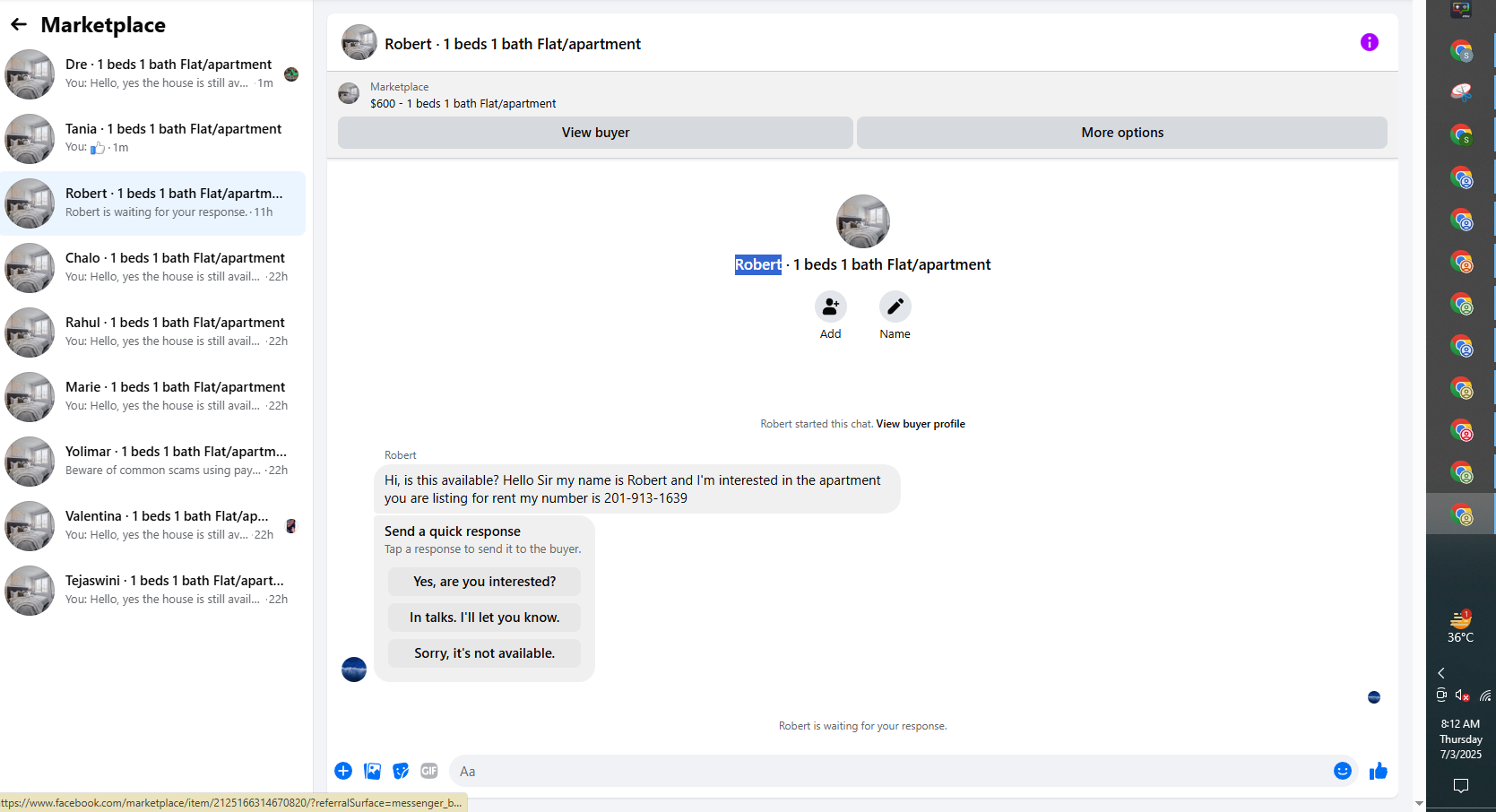Go back using the Marketplace arrow
The image size is (1496, 812).
[19, 25]
